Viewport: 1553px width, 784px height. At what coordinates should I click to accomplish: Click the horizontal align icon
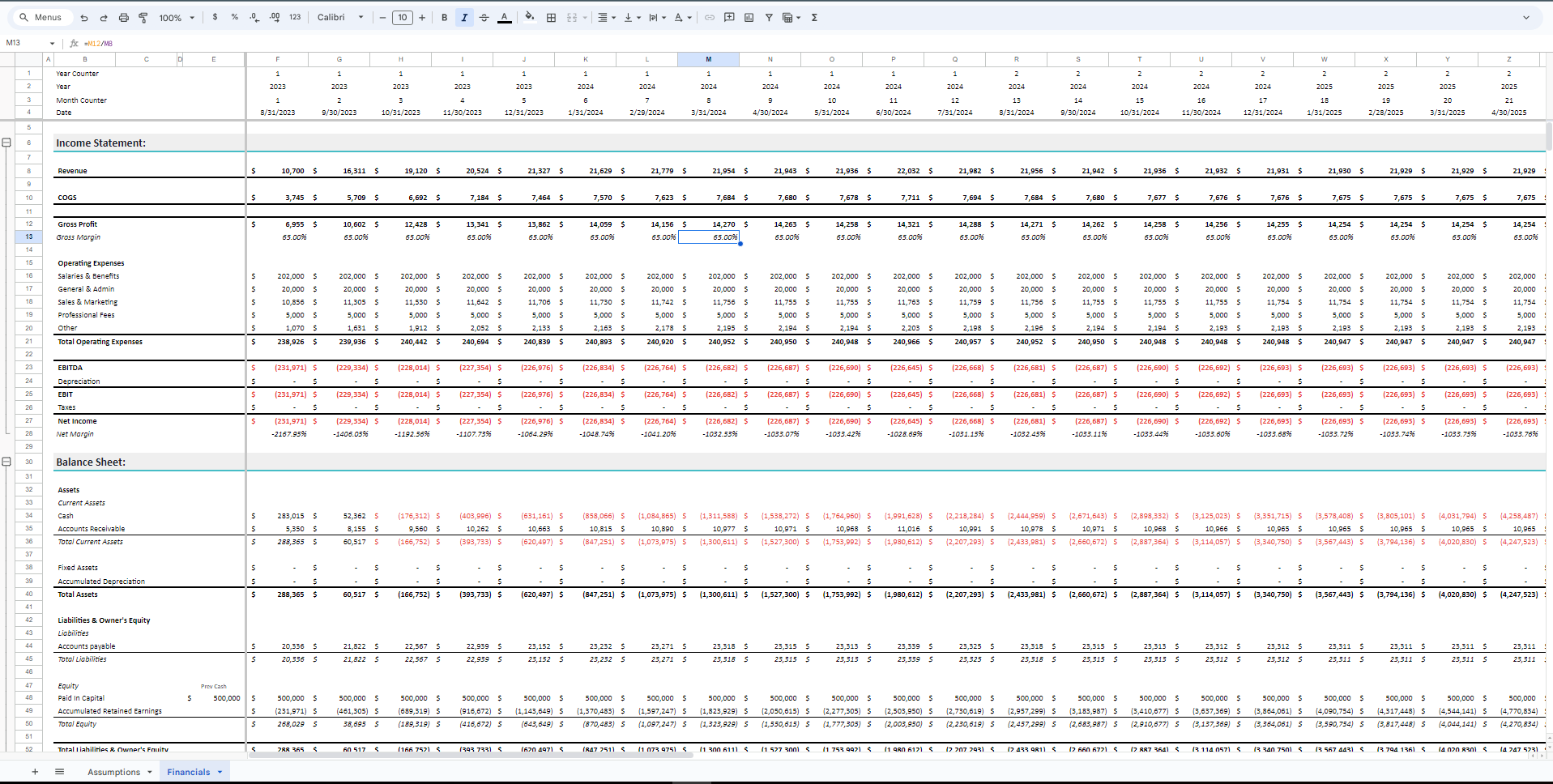(x=603, y=17)
